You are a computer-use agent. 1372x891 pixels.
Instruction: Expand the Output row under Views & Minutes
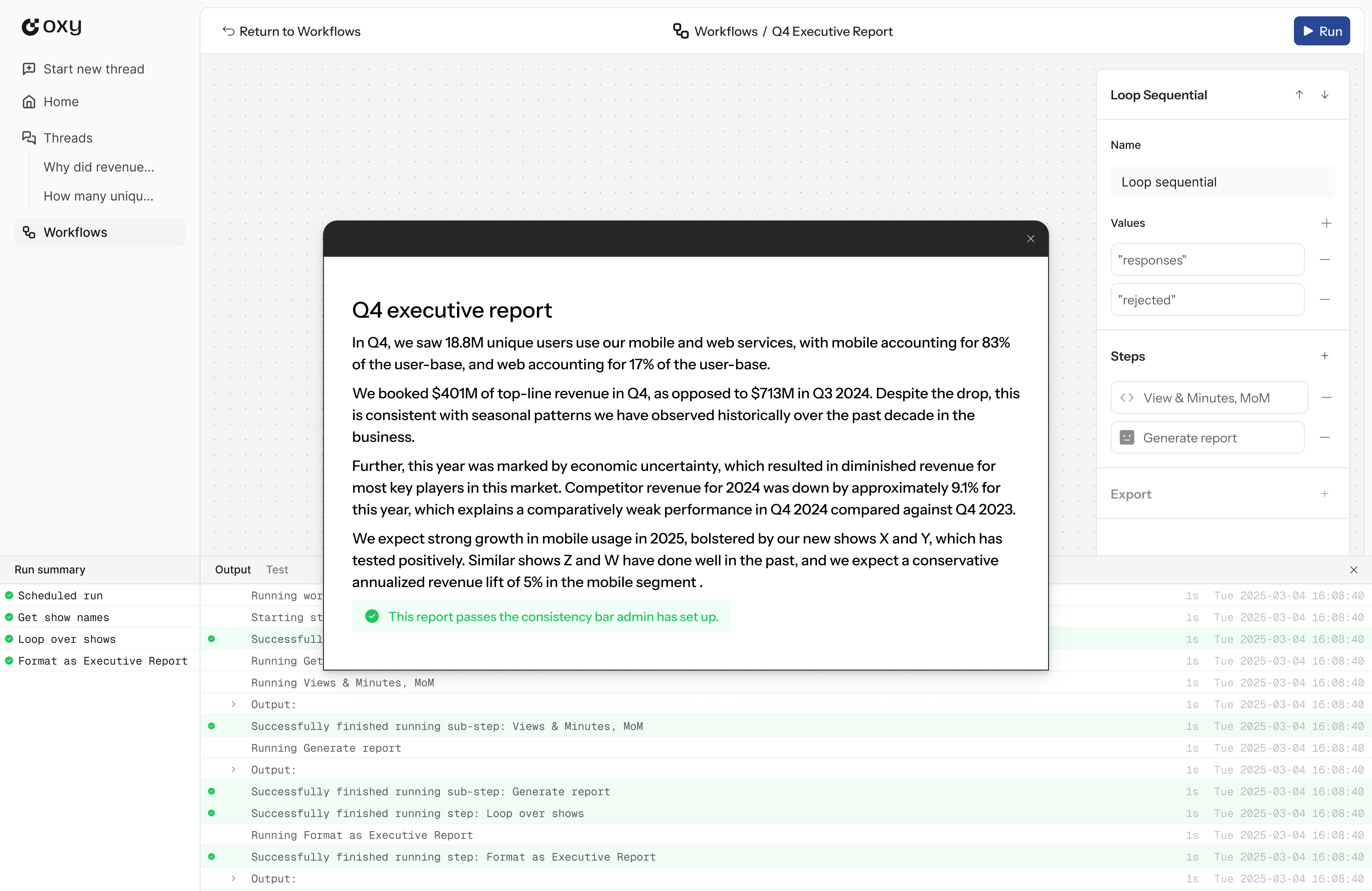(x=234, y=704)
